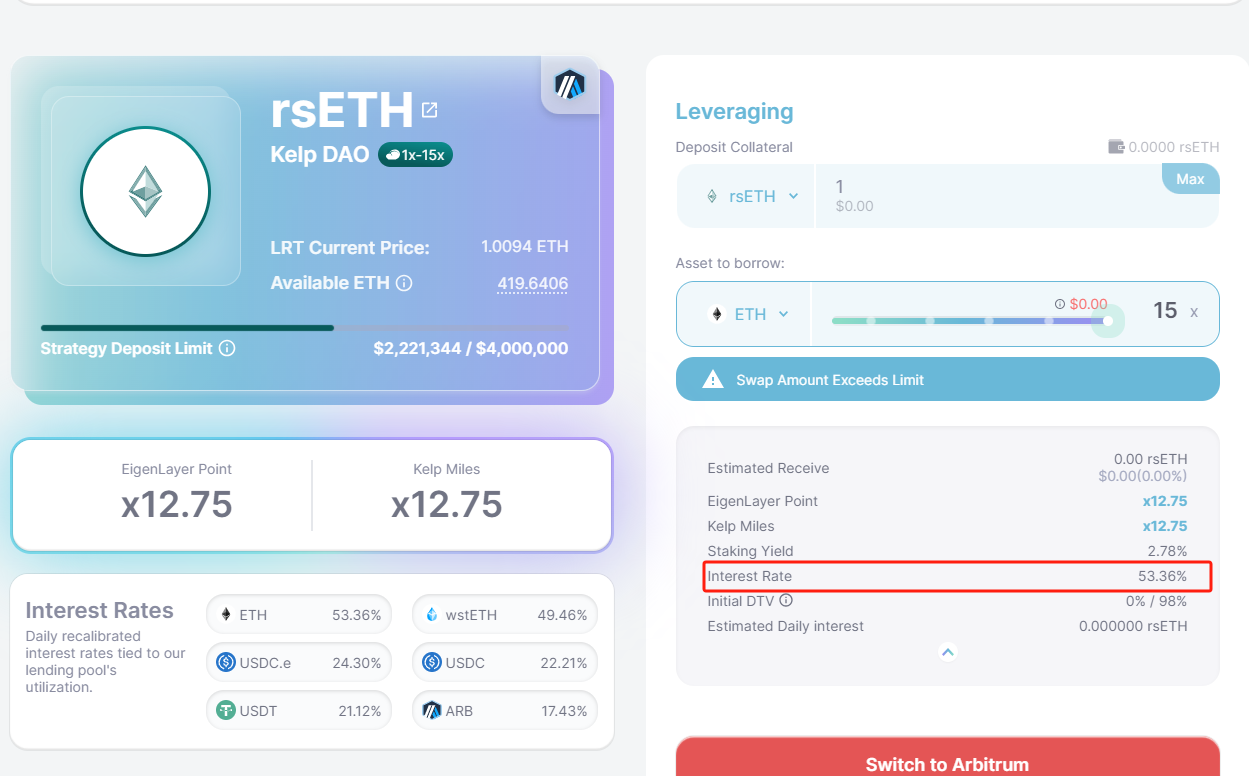The width and height of the screenshot is (1249, 776).
Task: Click the USDC.e 24.30% rate pill
Action: (x=299, y=662)
